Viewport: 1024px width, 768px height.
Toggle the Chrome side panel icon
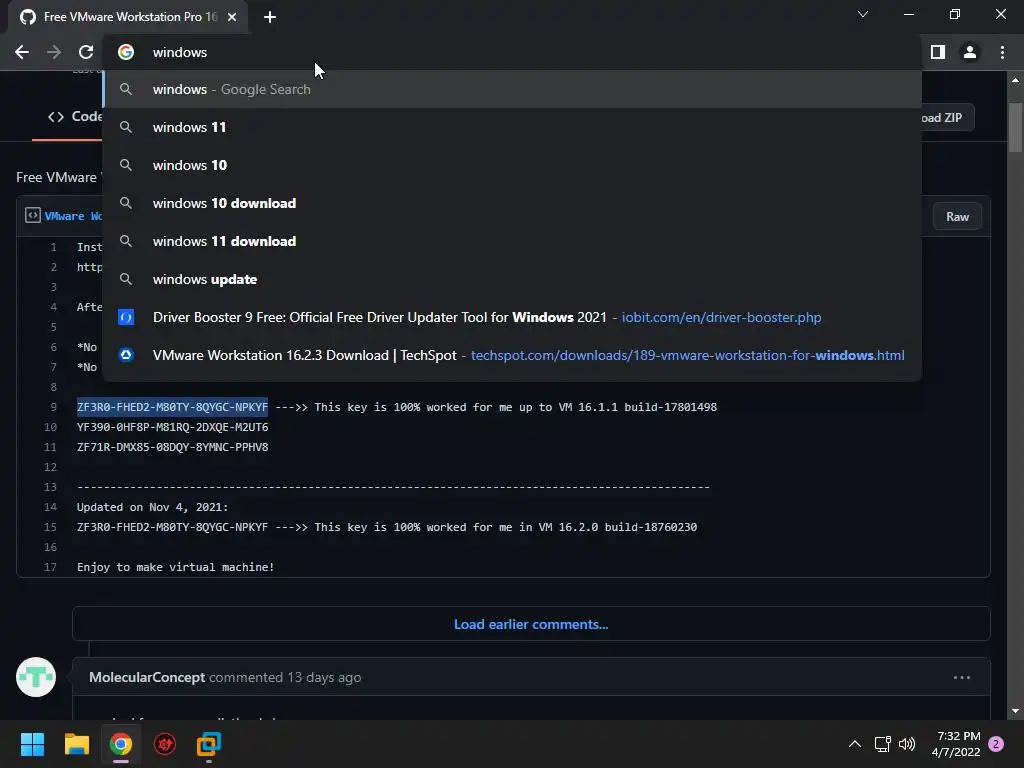[x=938, y=52]
